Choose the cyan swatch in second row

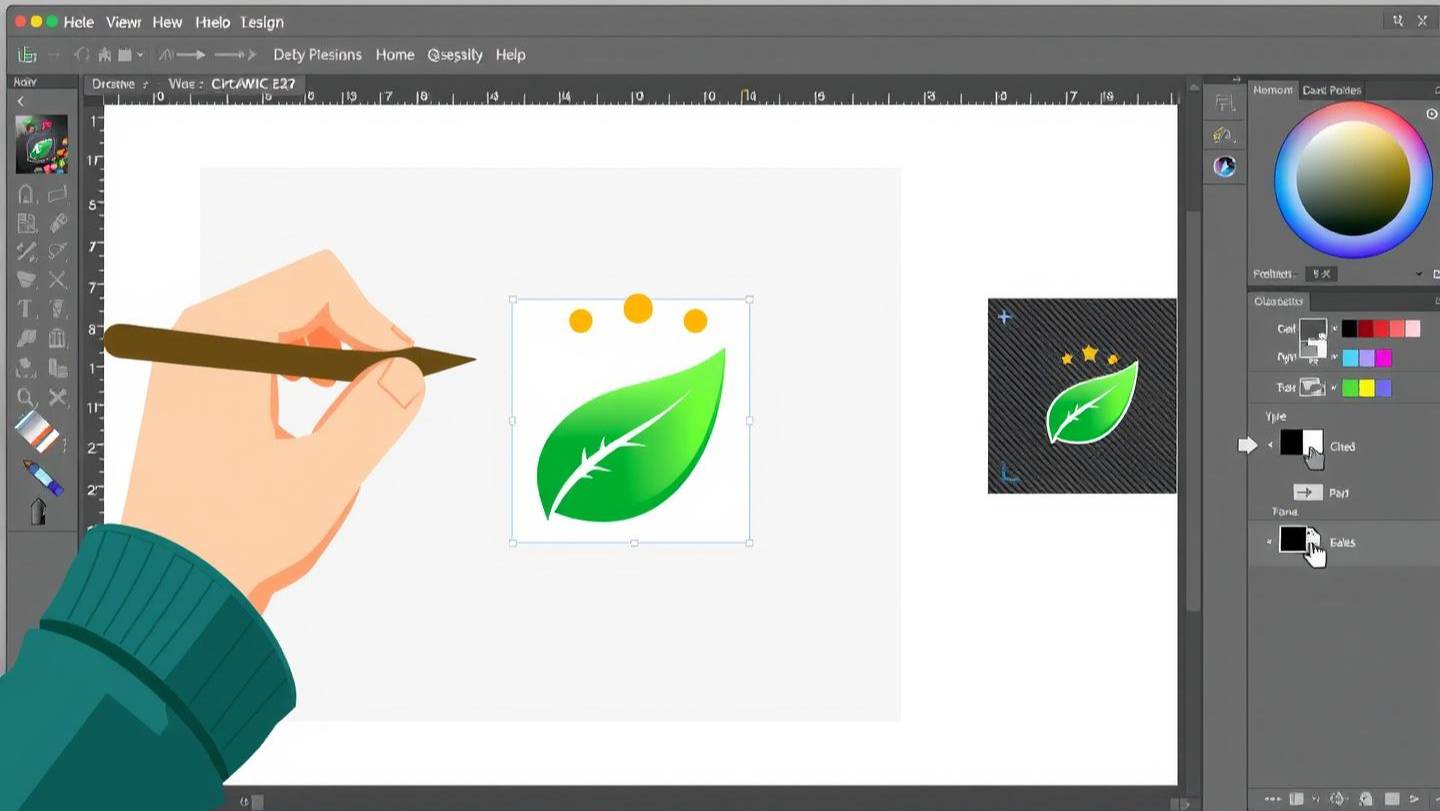pyautogui.click(x=1350, y=358)
